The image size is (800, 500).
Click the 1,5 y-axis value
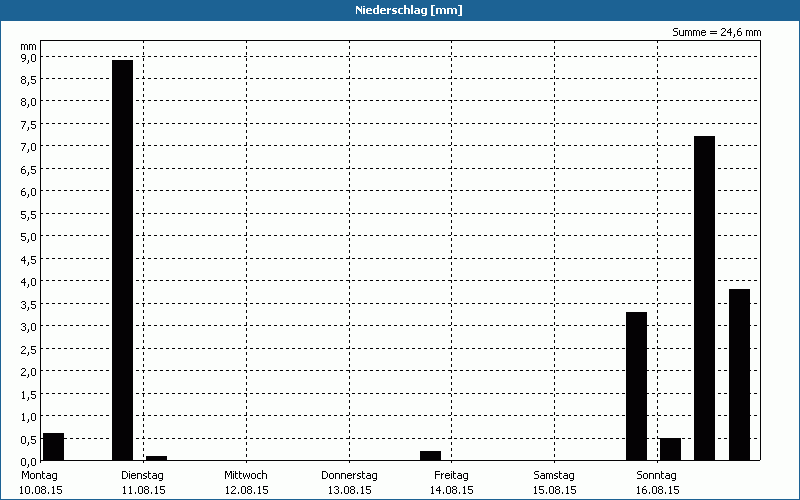click(x=29, y=394)
